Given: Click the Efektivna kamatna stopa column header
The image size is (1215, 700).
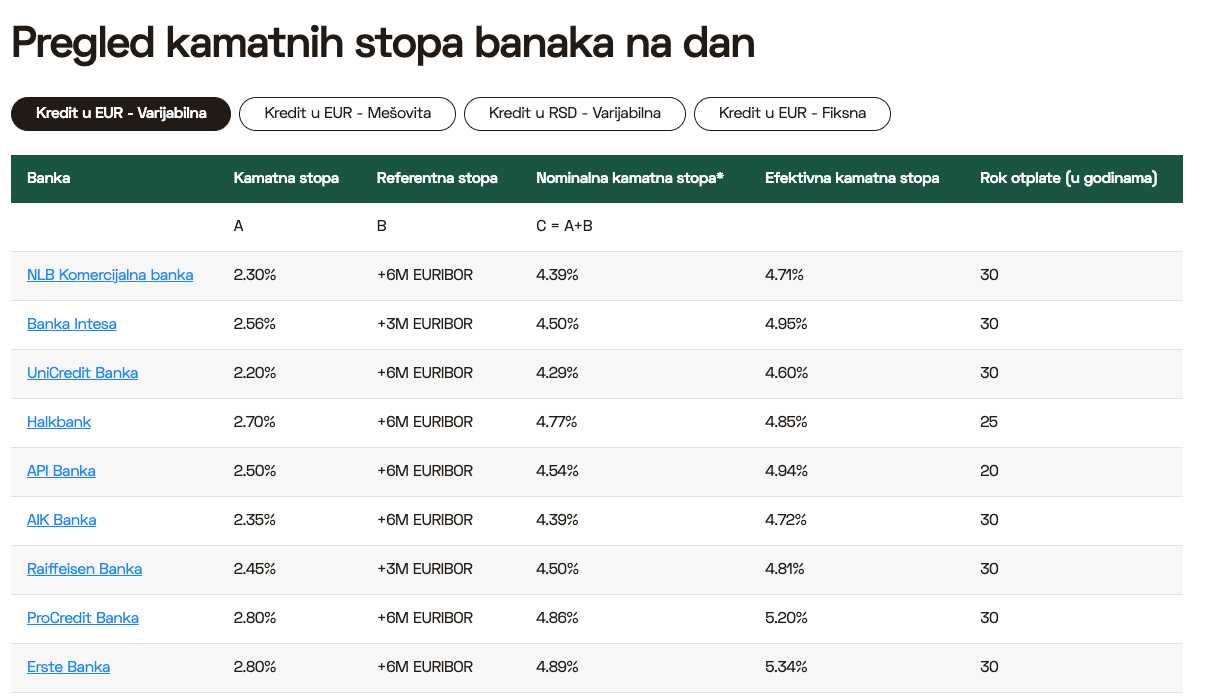Looking at the screenshot, I should pyautogui.click(x=851, y=178).
